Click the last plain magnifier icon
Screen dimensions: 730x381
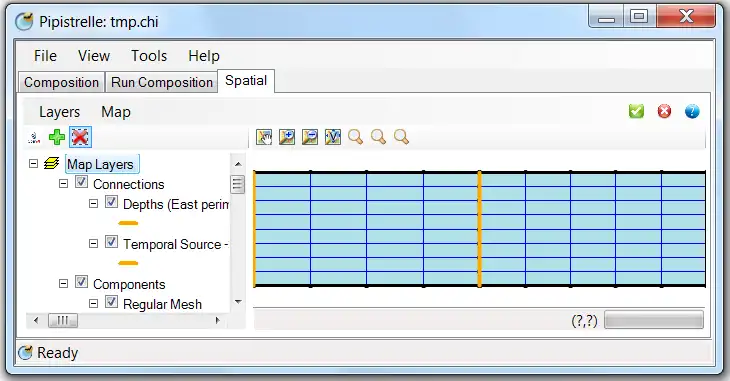pos(401,137)
